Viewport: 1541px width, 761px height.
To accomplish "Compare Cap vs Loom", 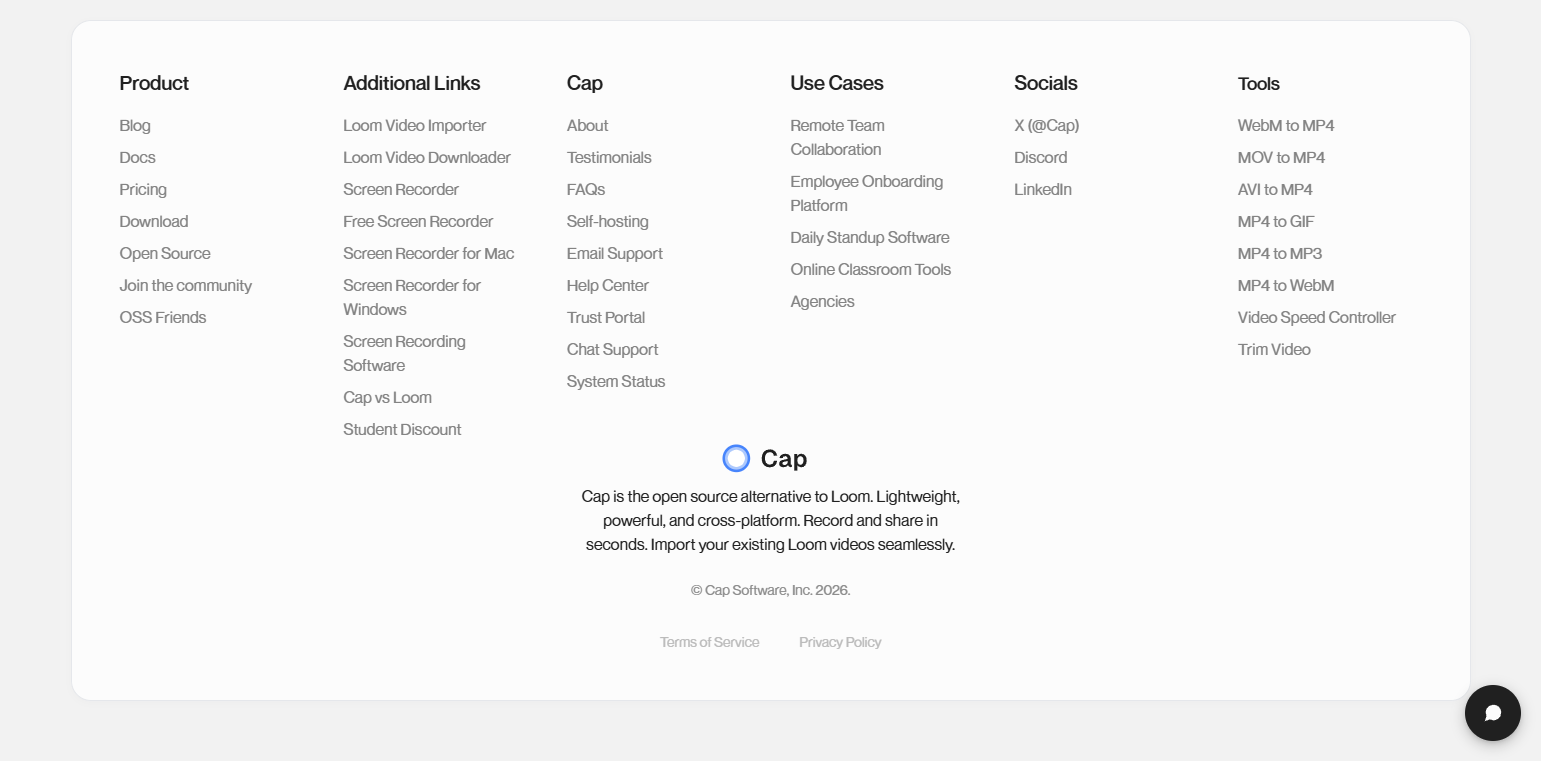I will (387, 397).
